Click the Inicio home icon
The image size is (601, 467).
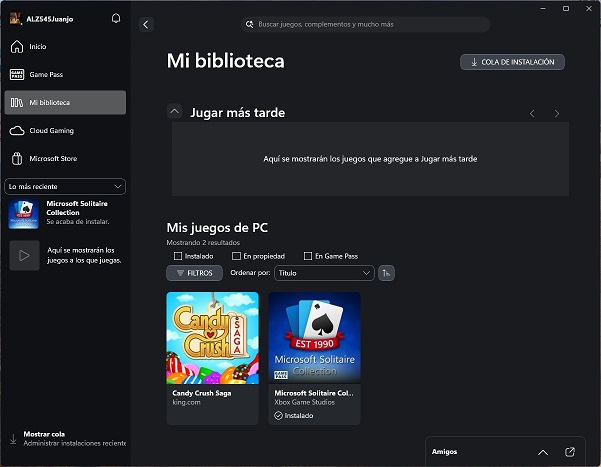coord(17,46)
